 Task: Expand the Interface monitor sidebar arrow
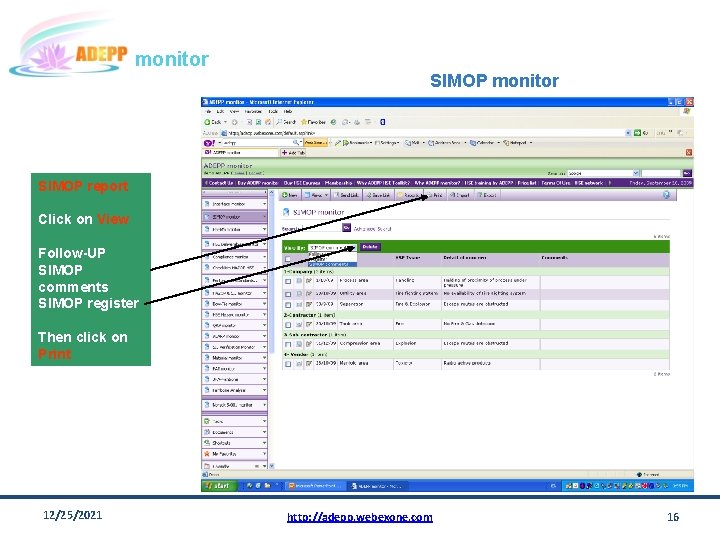(x=264, y=203)
